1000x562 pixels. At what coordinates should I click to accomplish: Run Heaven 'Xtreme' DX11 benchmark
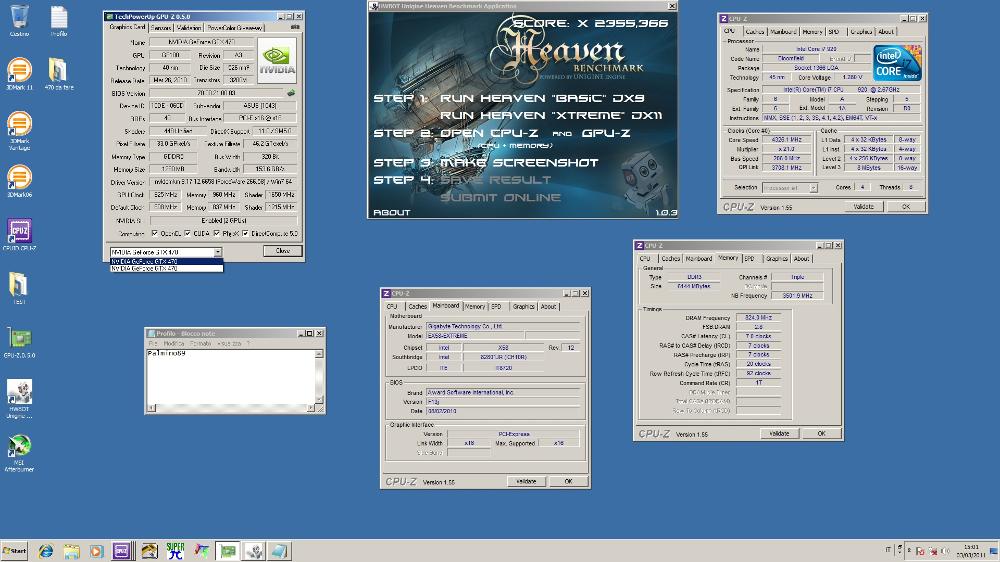[551, 115]
